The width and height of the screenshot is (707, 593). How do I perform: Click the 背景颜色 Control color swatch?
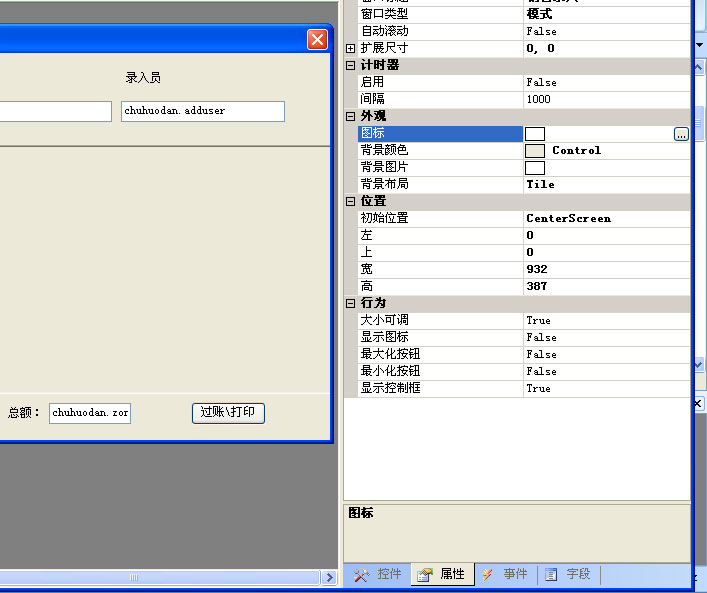tap(535, 151)
